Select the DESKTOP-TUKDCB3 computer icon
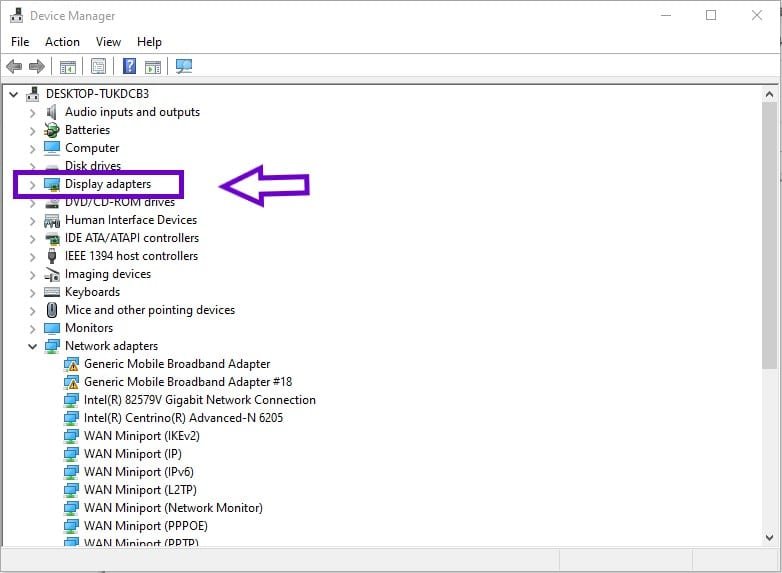The width and height of the screenshot is (782, 573). (33, 94)
